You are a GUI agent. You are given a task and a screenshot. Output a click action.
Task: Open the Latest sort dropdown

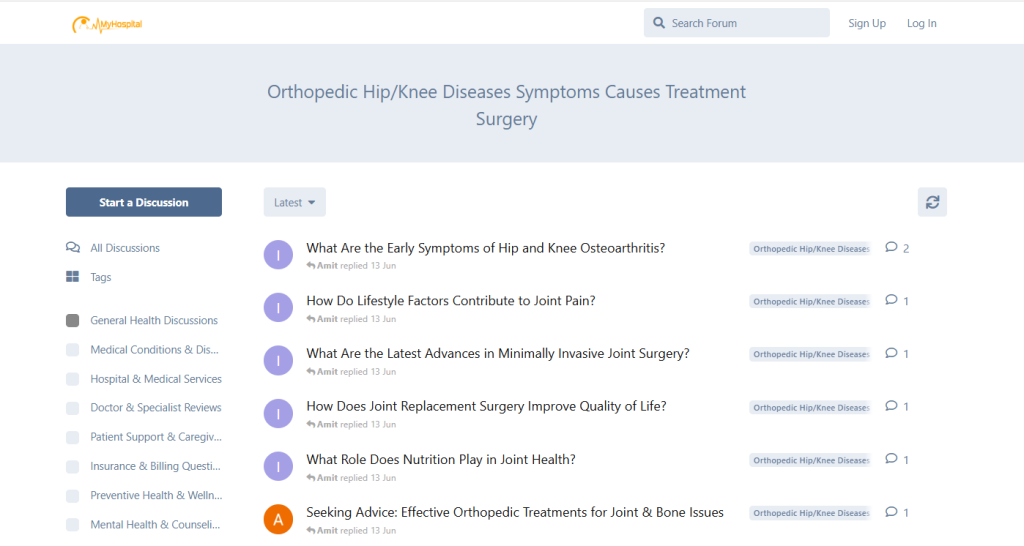(294, 202)
